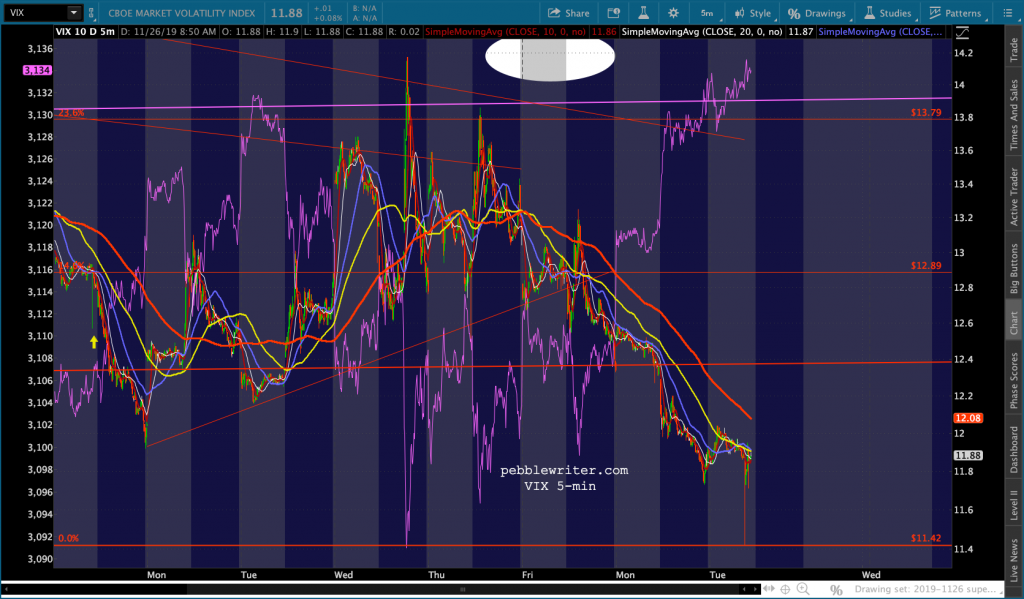Click the zoom out magnifier icon

click(x=820, y=589)
